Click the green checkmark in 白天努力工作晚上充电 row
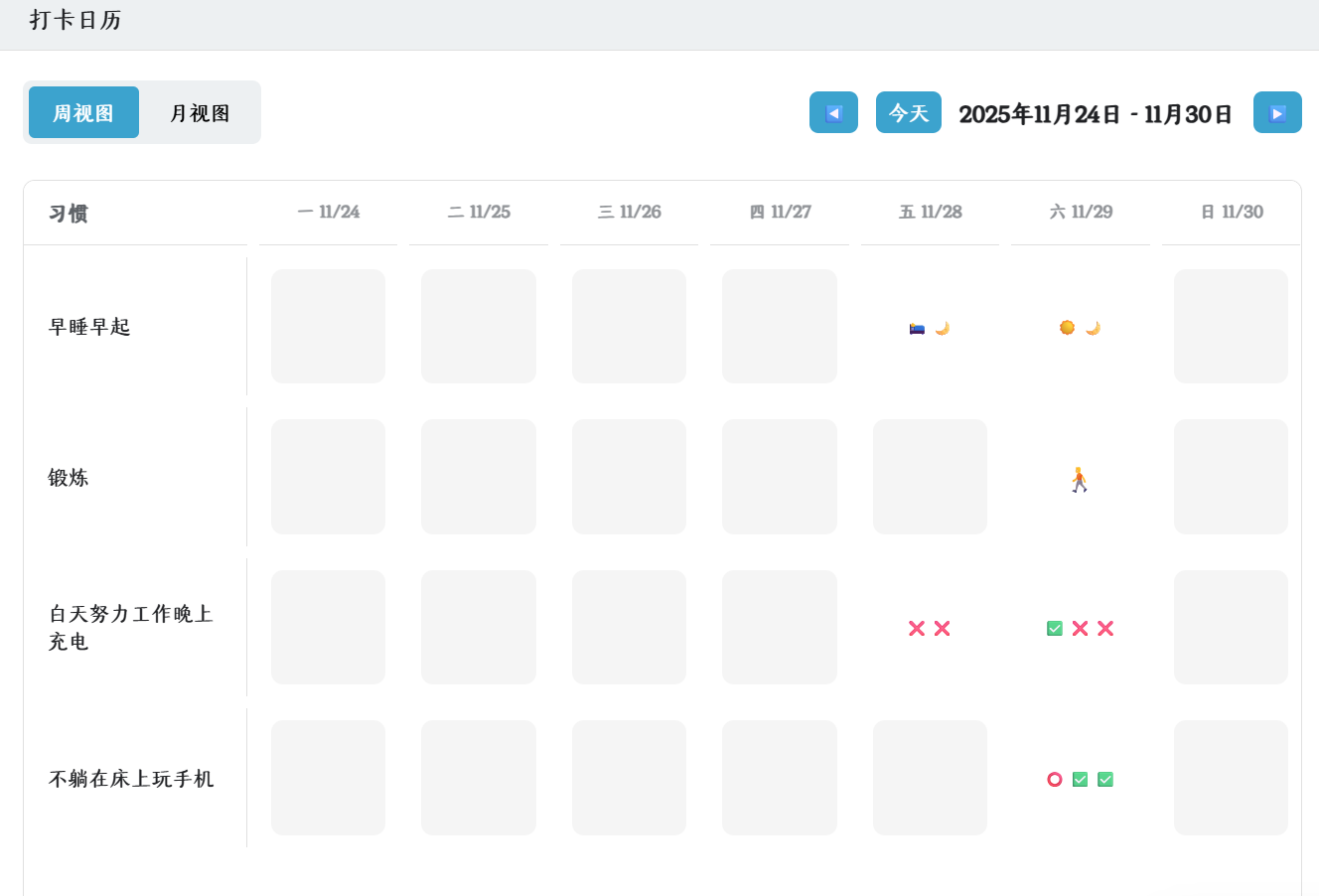 click(x=1055, y=628)
